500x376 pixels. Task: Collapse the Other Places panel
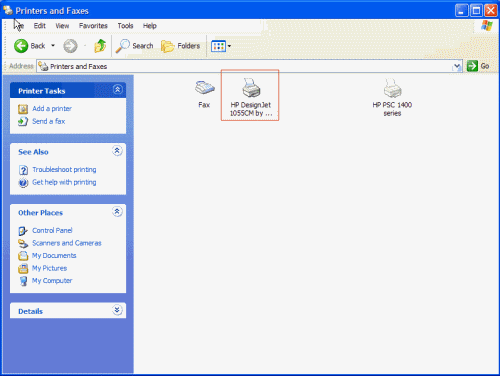(117, 212)
